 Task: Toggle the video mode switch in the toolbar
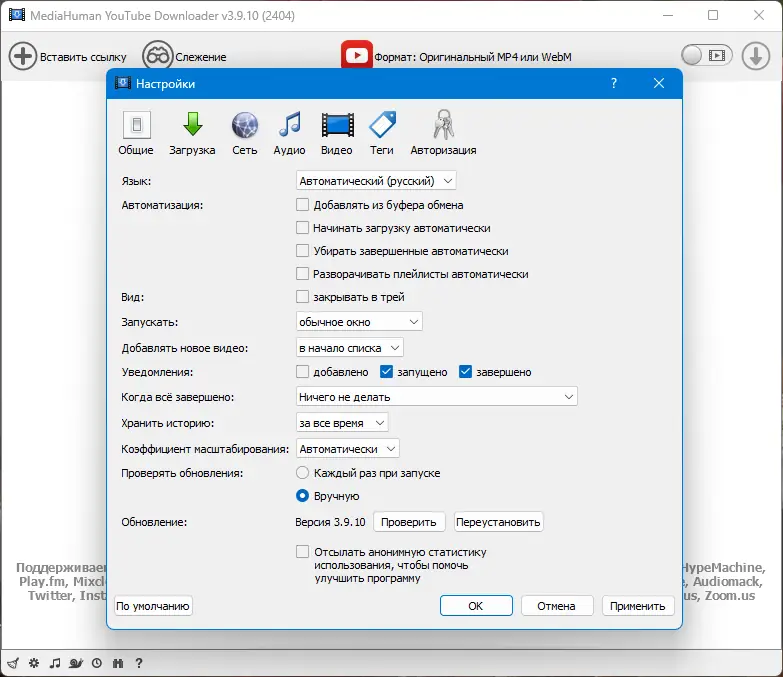coord(707,55)
